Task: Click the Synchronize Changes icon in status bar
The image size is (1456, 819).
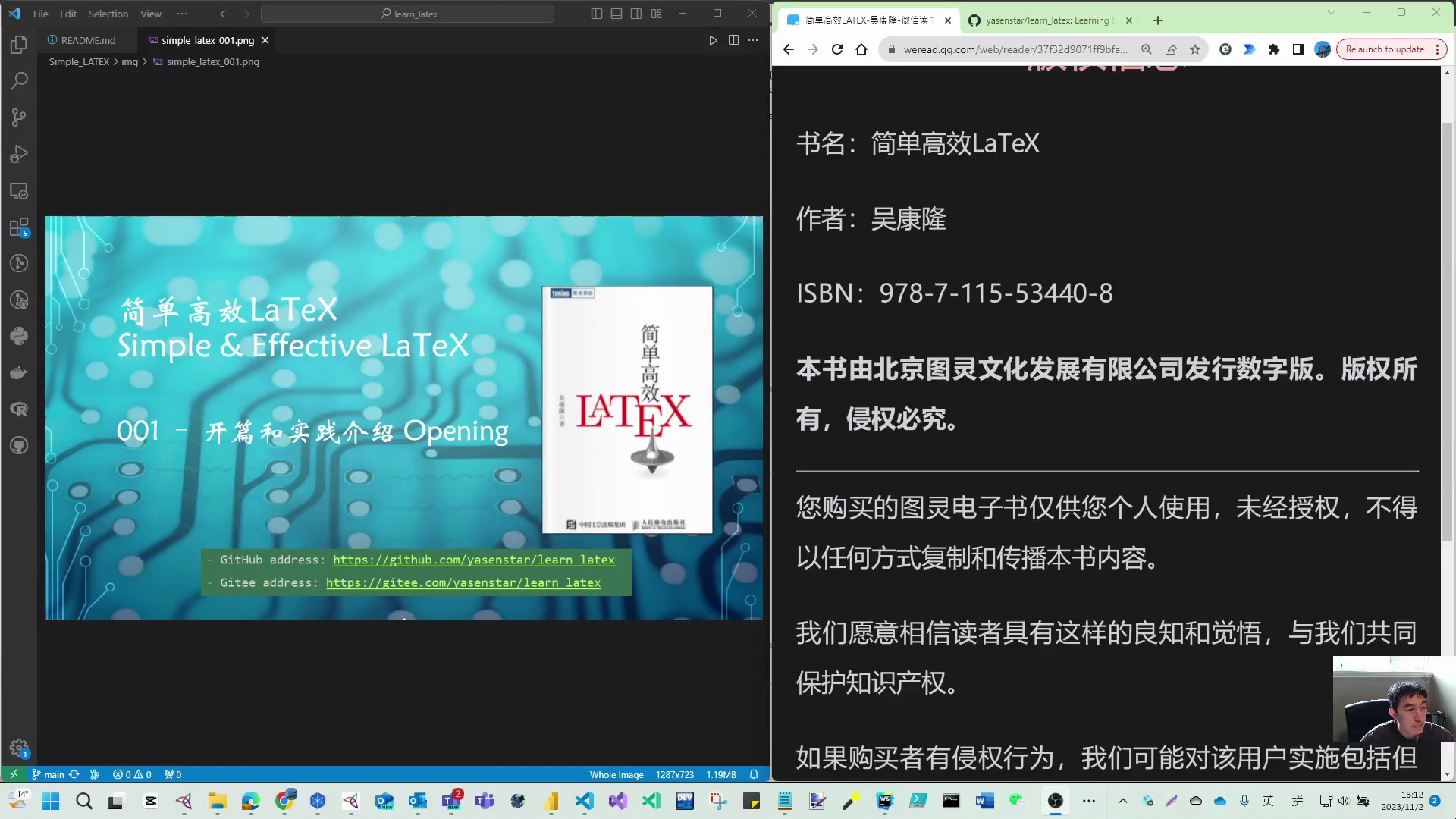Action: pyautogui.click(x=74, y=774)
